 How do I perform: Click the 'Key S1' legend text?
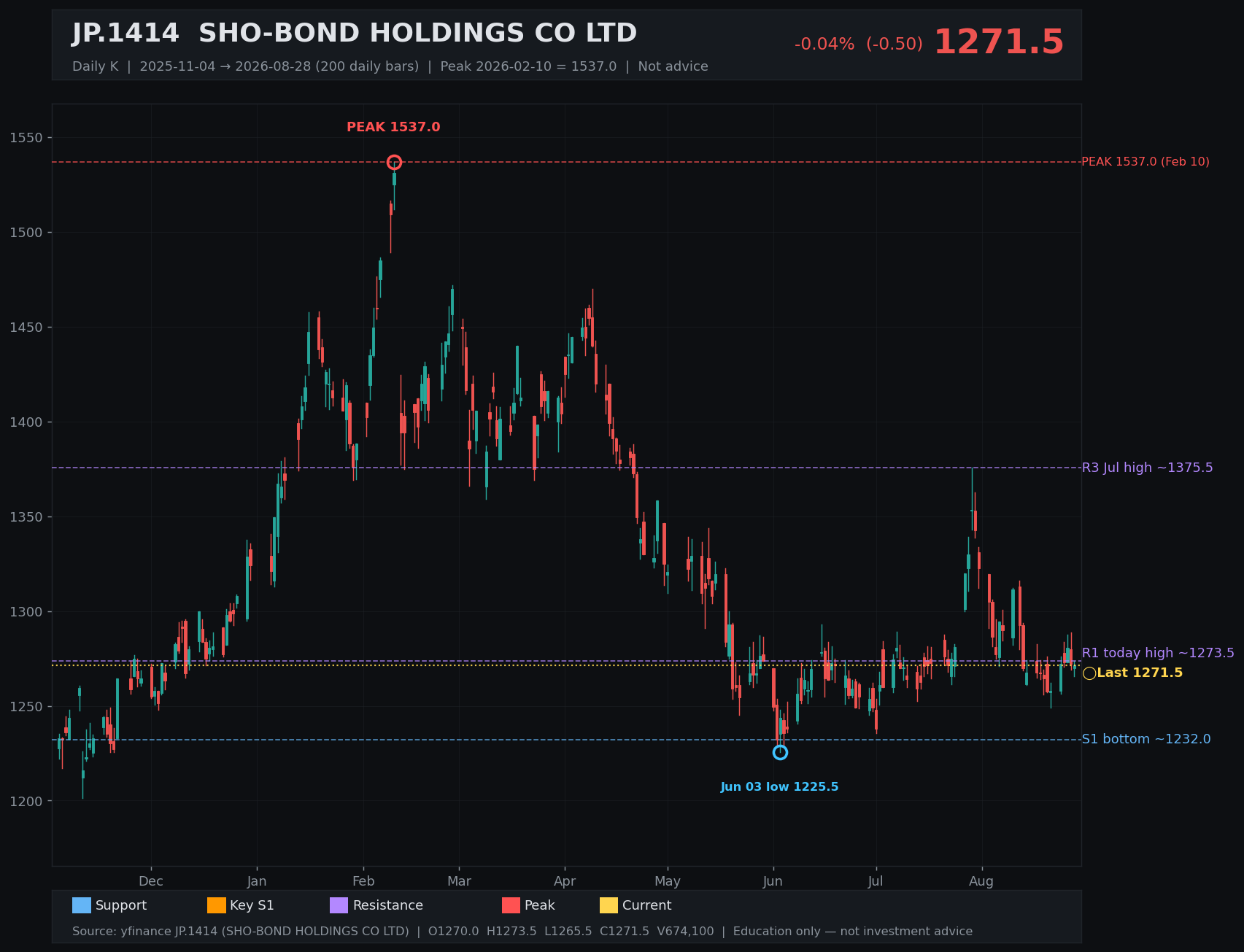pos(252,905)
